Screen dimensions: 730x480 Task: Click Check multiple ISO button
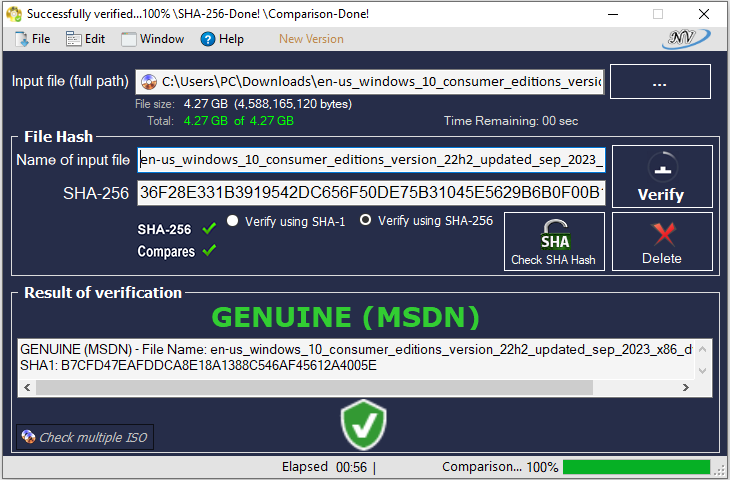(x=85, y=437)
